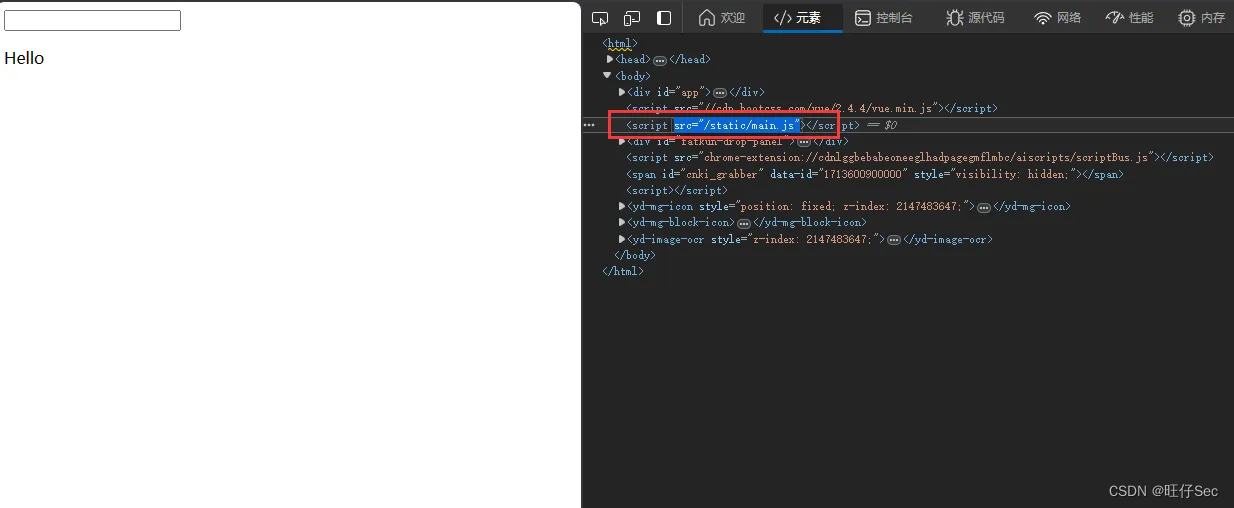Image resolution: width=1234 pixels, height=508 pixels.
Task: Collapse the body element node
Action: 607,75
